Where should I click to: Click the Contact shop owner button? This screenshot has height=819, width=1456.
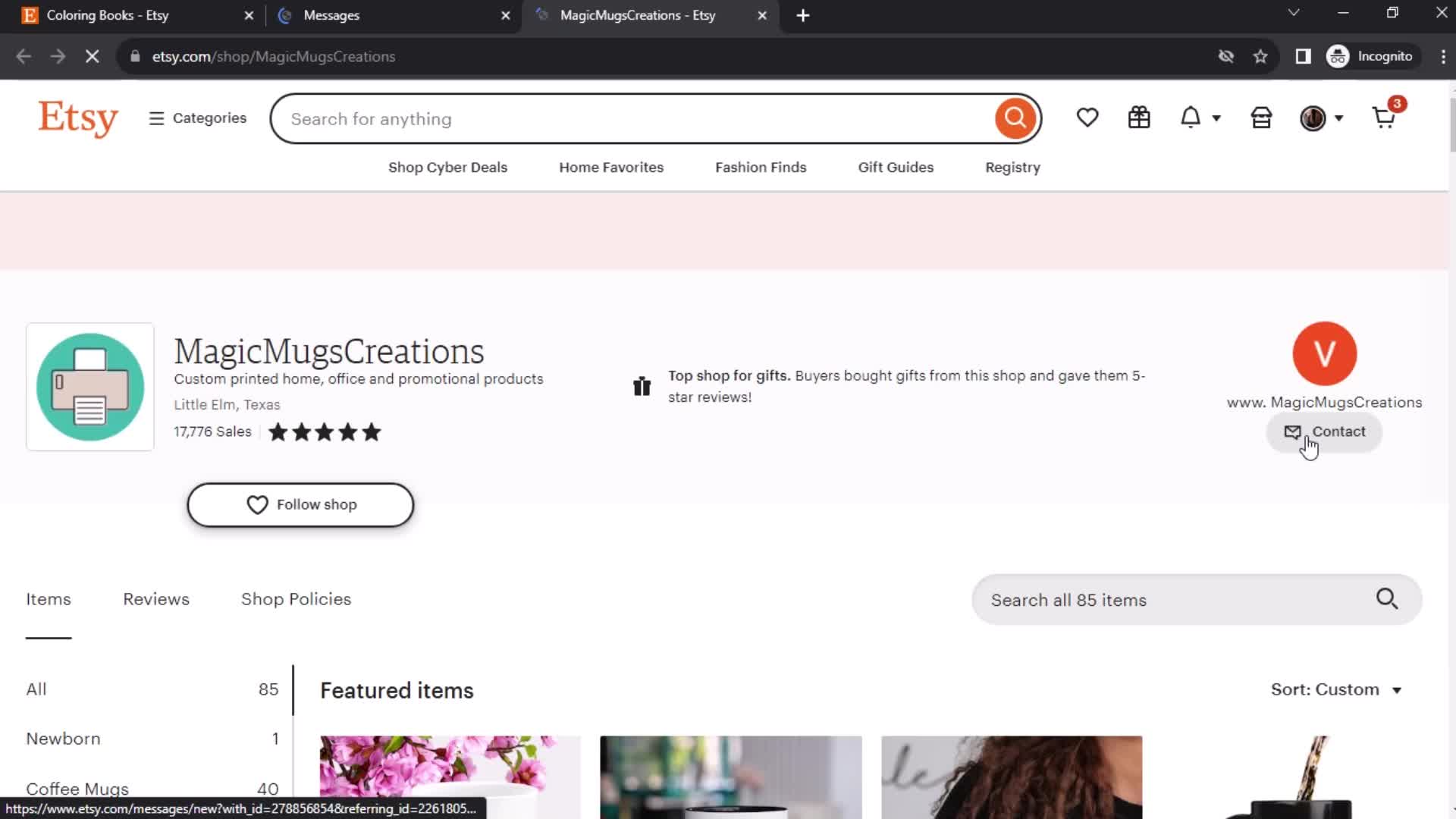pos(1324,432)
